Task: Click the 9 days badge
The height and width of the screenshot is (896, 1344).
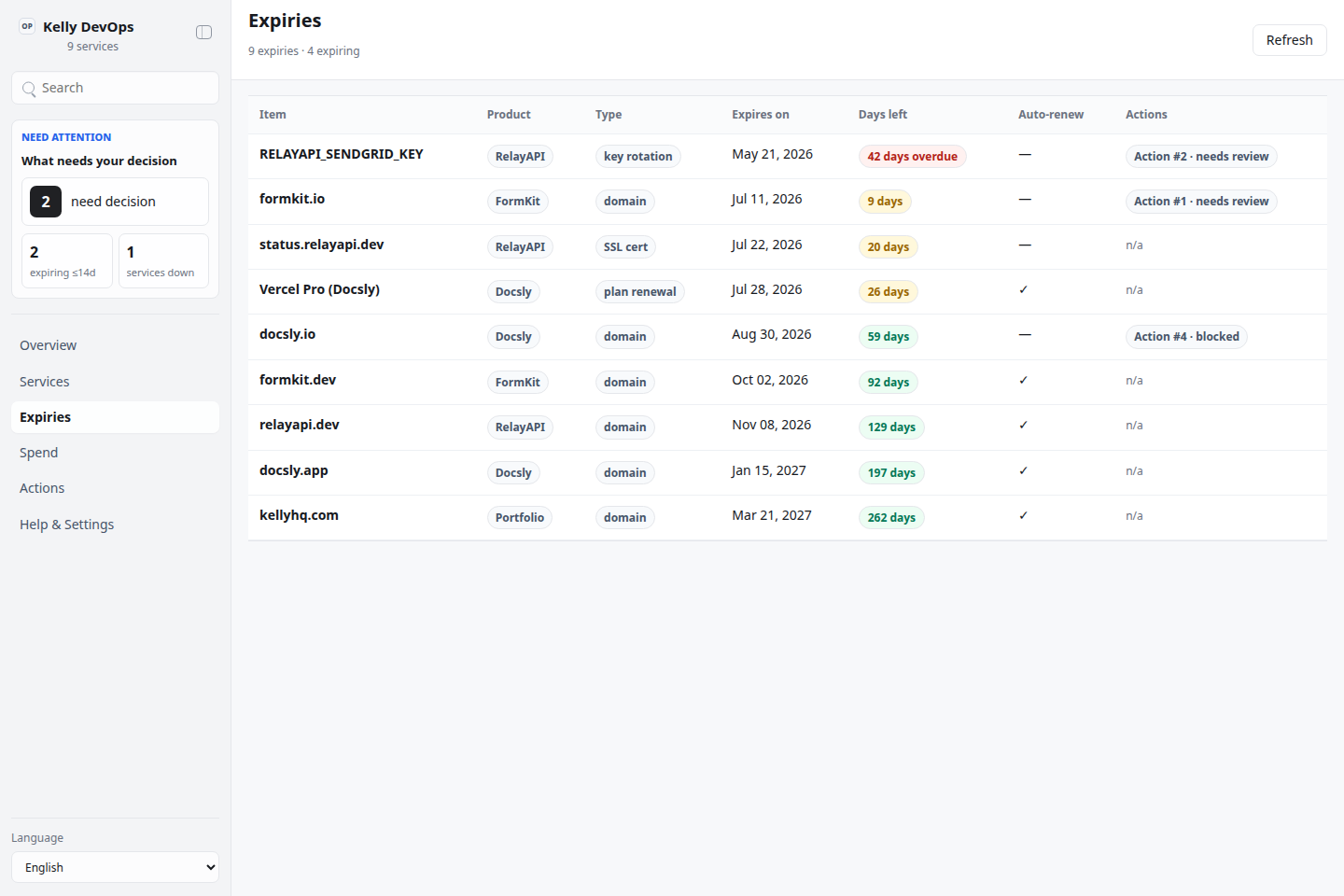Action: [x=885, y=202]
